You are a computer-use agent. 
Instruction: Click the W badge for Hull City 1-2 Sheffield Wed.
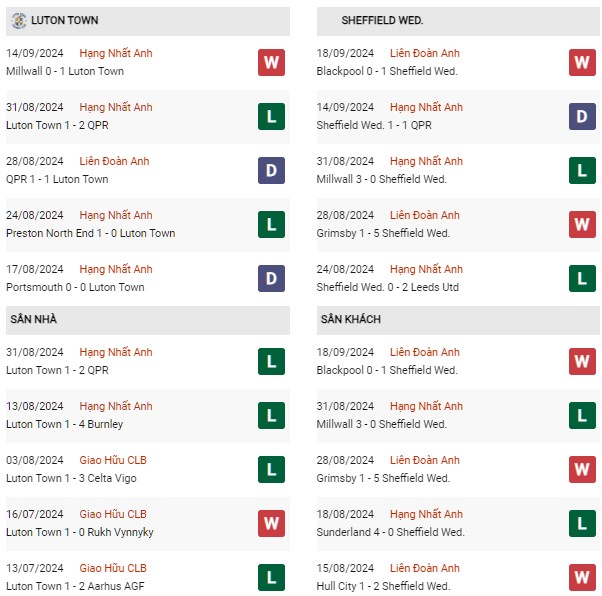click(x=582, y=577)
